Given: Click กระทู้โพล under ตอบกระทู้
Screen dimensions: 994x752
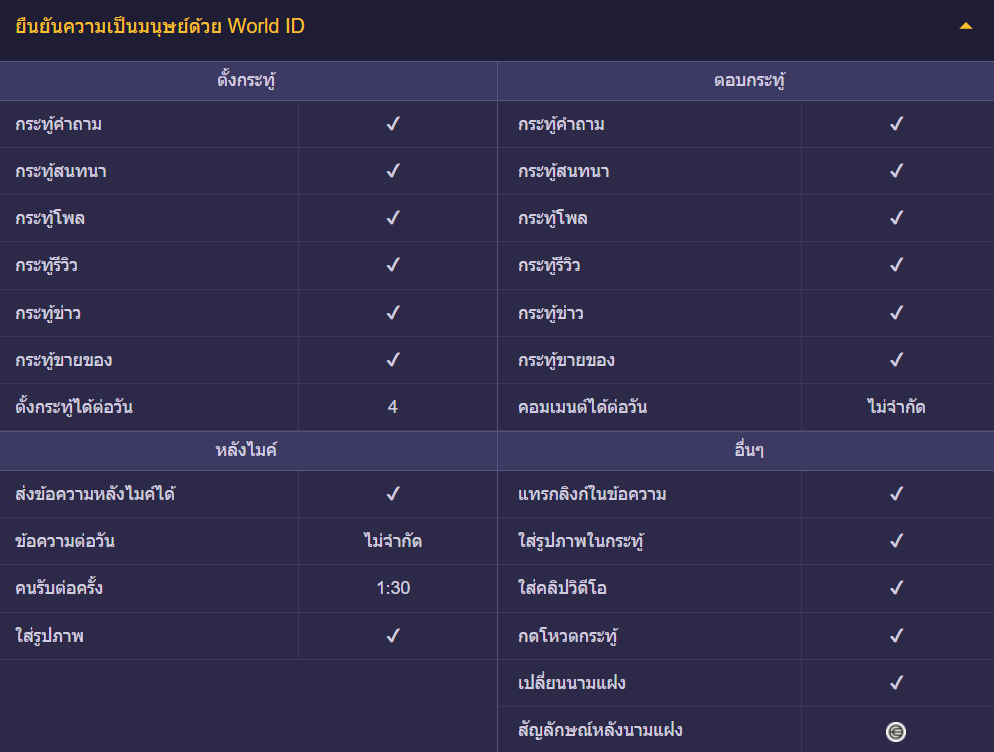Looking at the screenshot, I should click(x=553, y=218).
